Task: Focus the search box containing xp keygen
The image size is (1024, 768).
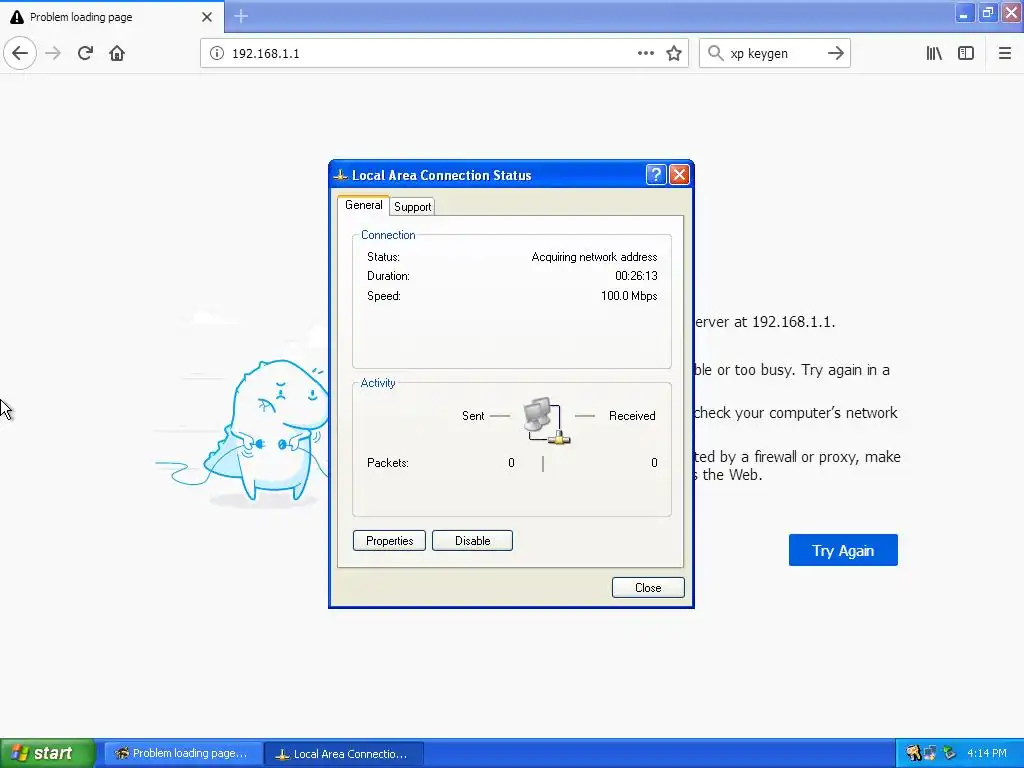Action: (774, 53)
